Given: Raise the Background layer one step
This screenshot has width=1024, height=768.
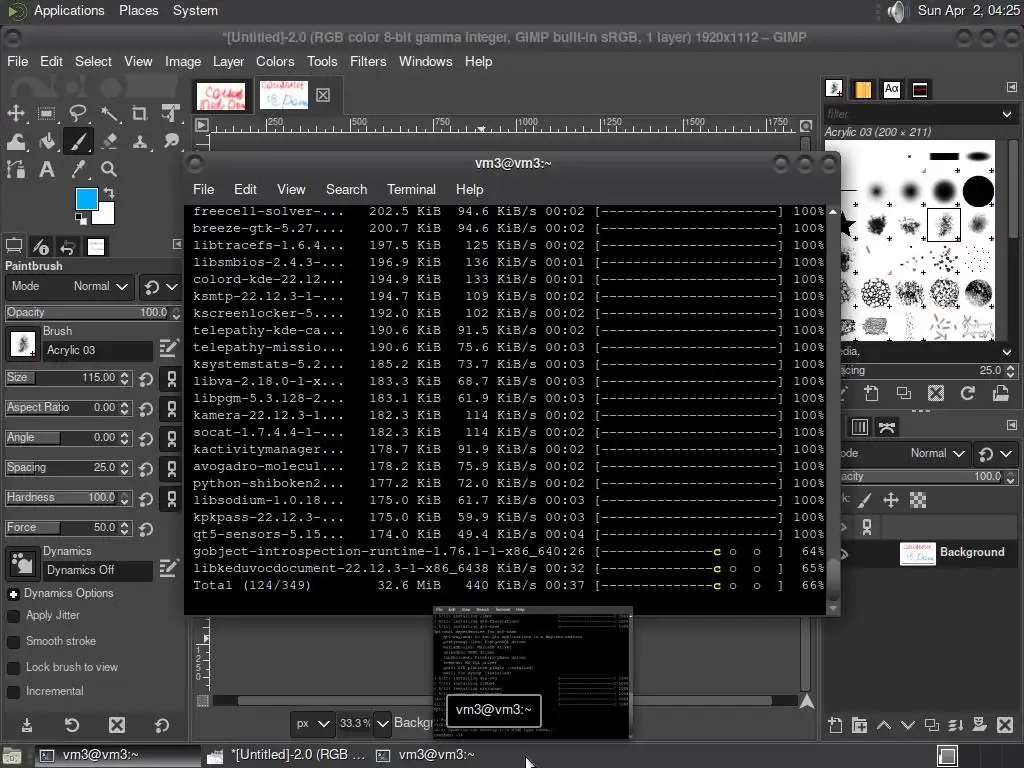Looking at the screenshot, I should (x=884, y=725).
